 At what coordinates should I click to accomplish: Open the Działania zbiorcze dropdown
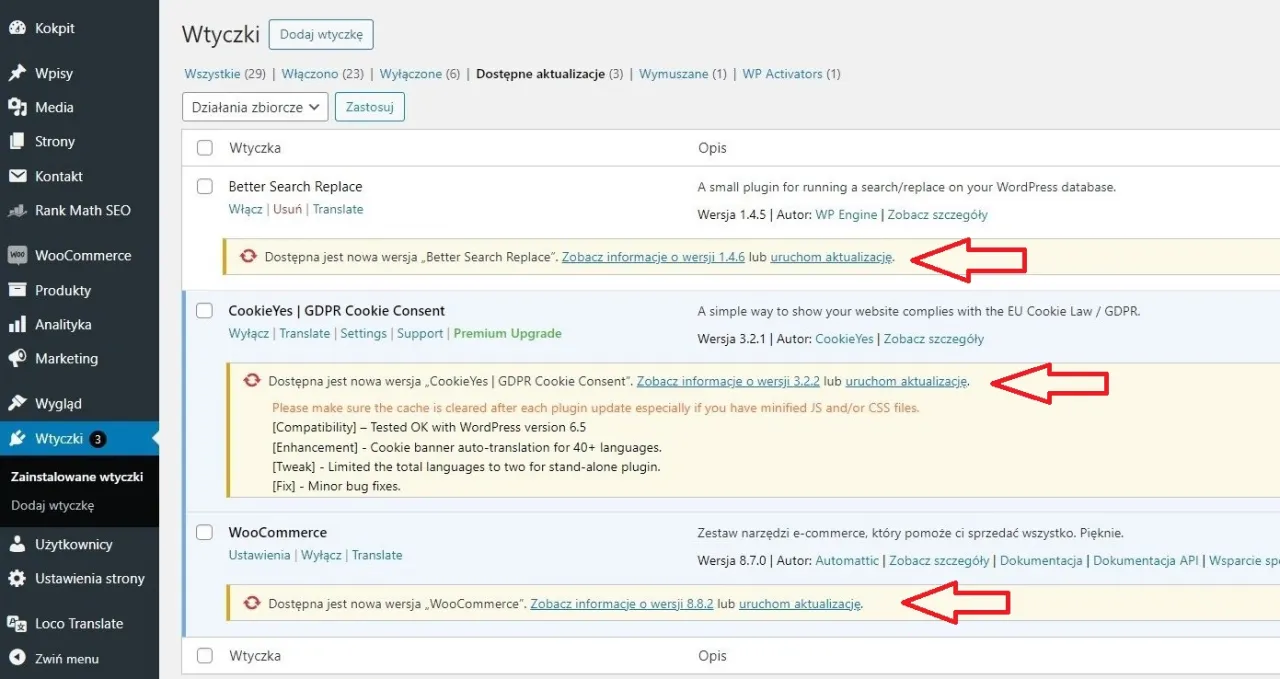pos(255,107)
